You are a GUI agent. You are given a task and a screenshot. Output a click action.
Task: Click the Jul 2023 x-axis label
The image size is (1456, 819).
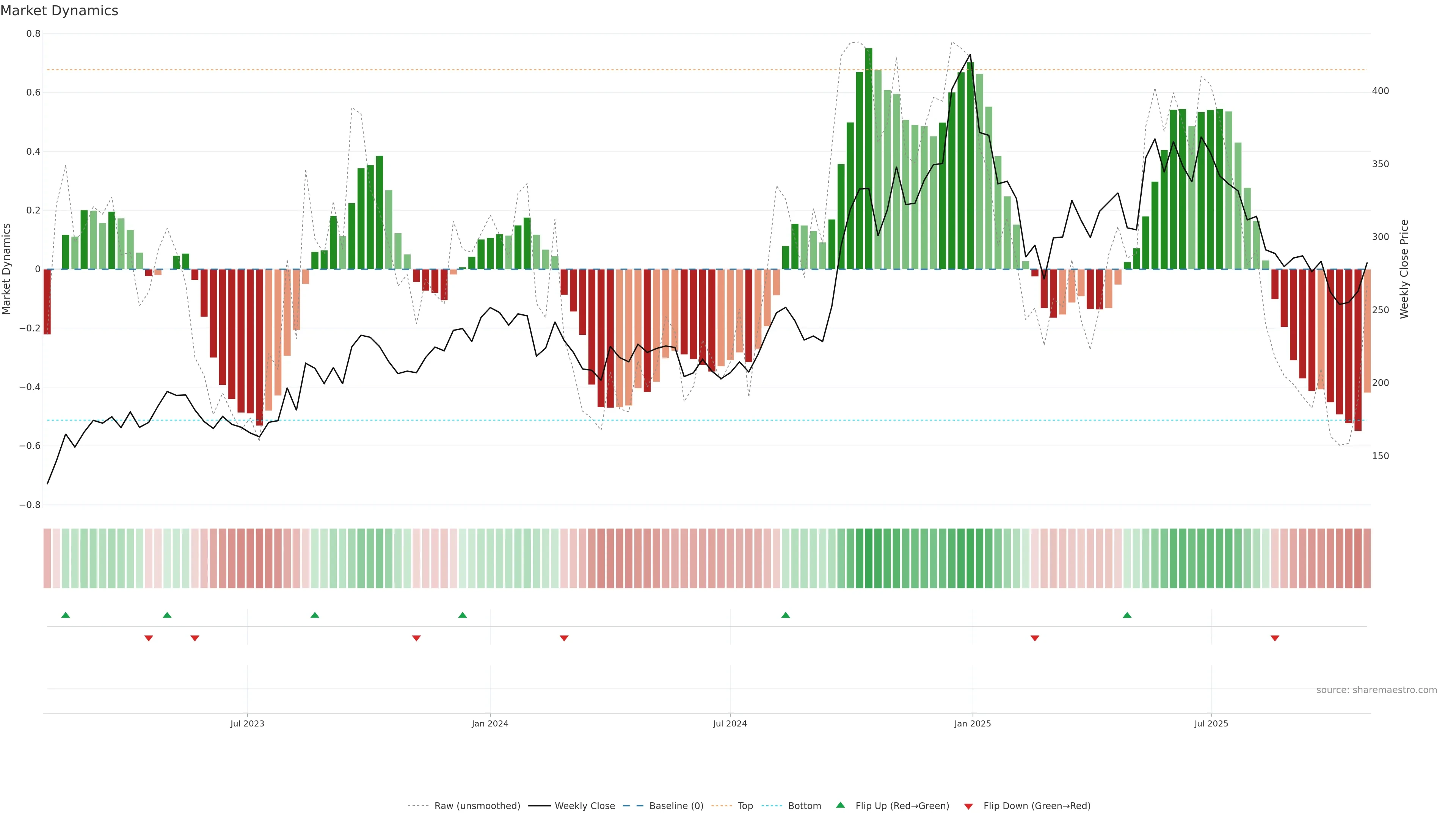pyautogui.click(x=247, y=723)
